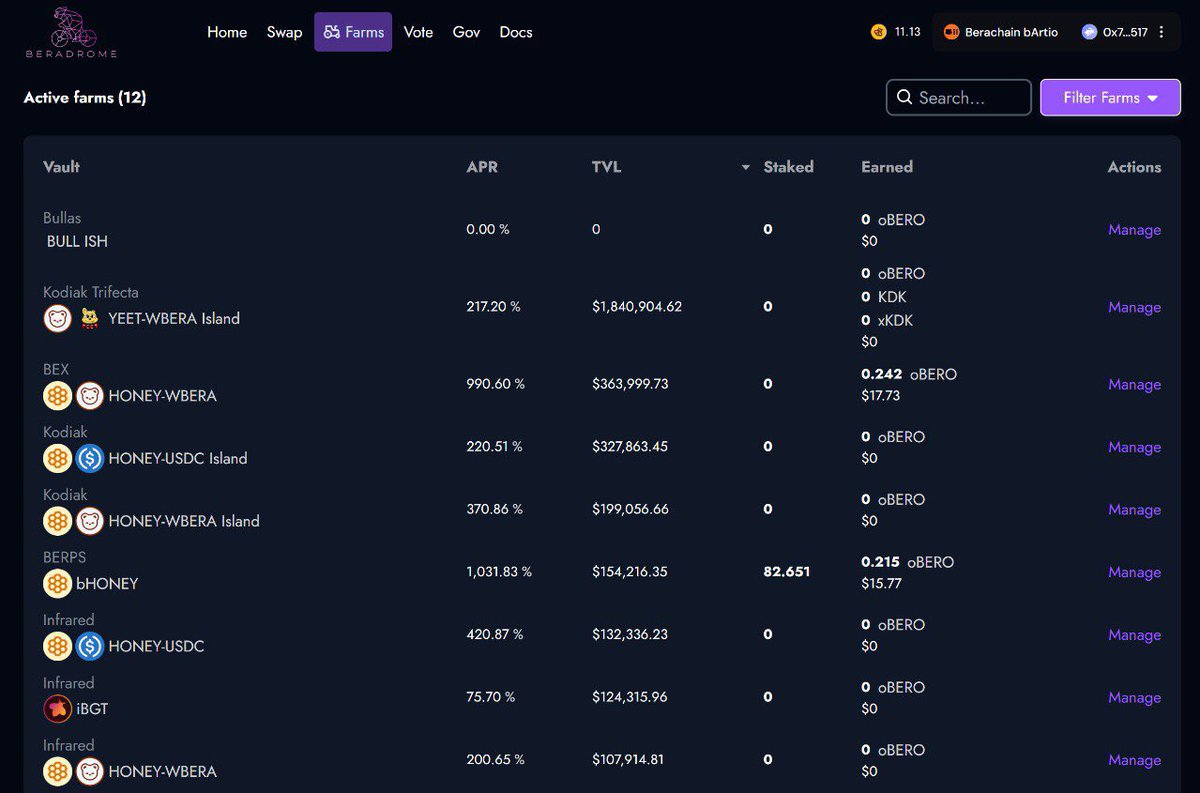Screen dimensions: 1200x793
Task: Manage the Bullas BULL ISH farm
Action: coord(1134,230)
